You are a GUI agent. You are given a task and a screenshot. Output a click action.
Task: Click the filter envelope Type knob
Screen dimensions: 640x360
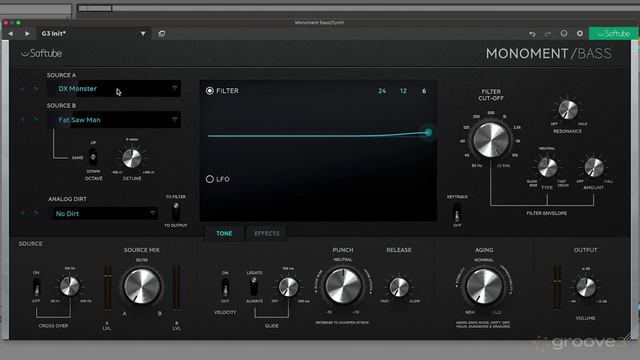click(547, 167)
